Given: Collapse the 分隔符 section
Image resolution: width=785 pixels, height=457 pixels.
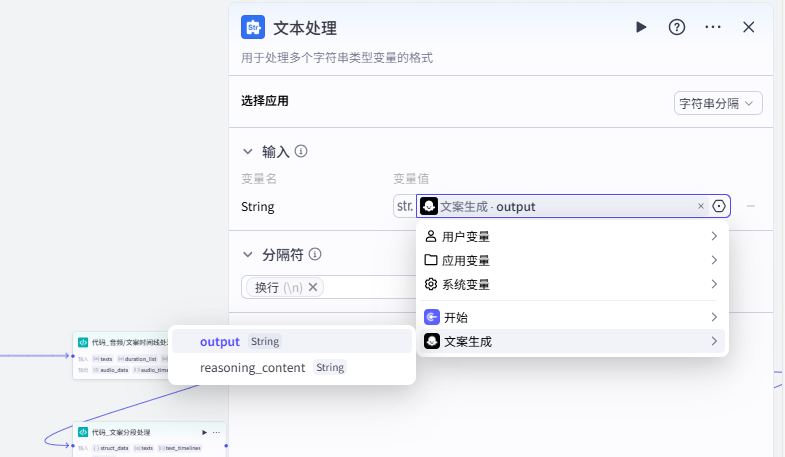Looking at the screenshot, I should tap(248, 255).
